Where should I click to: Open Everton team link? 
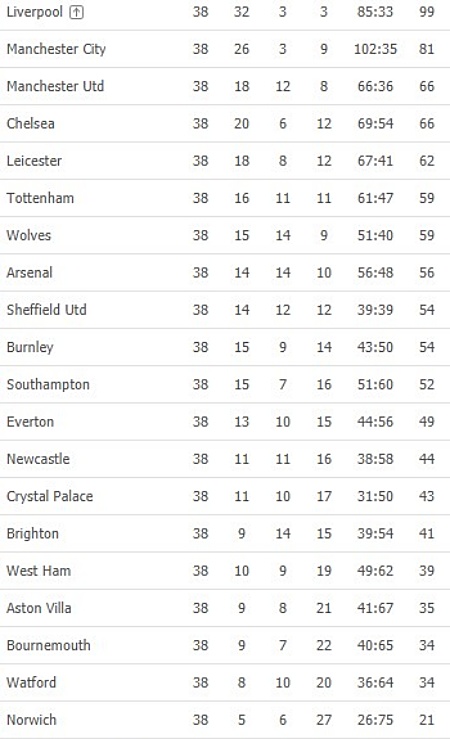click(30, 421)
